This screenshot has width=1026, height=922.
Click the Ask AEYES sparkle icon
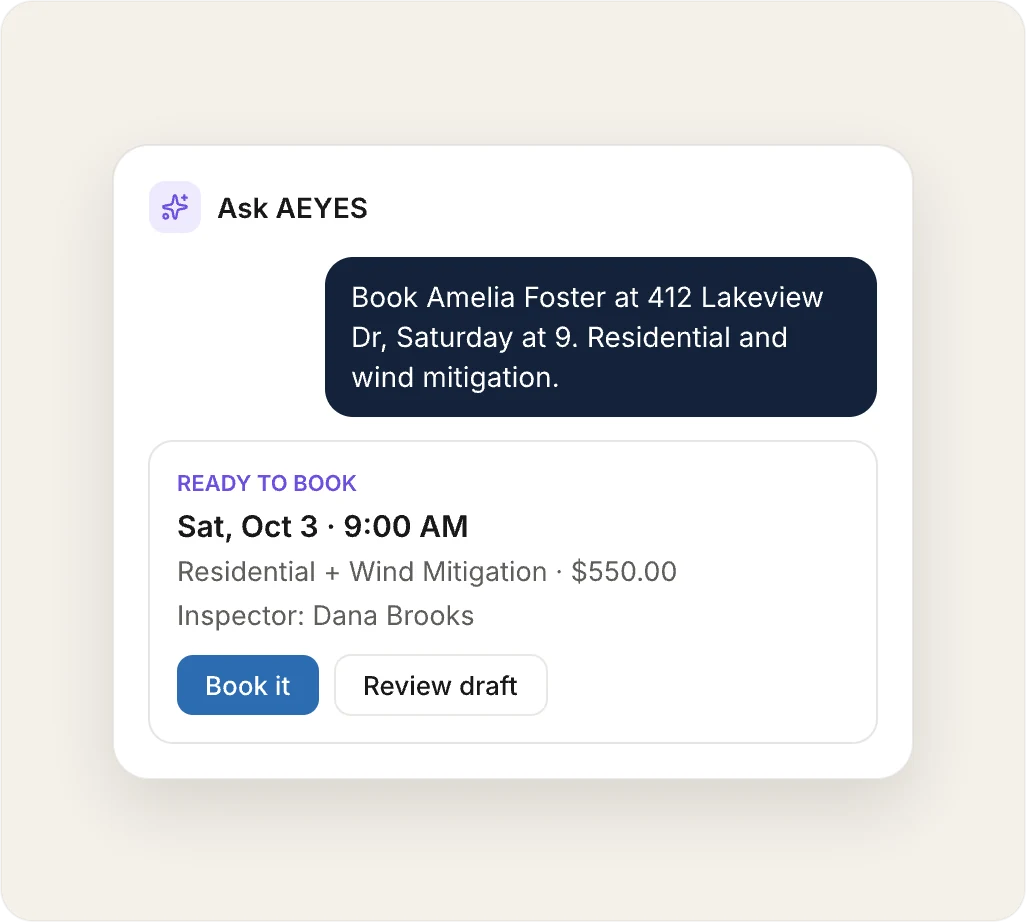point(175,207)
